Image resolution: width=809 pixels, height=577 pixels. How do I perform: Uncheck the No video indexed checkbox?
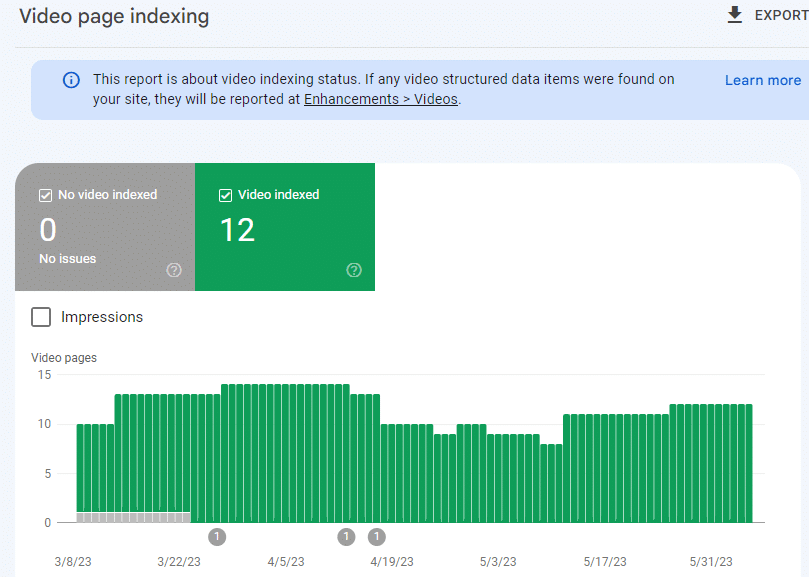(x=45, y=195)
